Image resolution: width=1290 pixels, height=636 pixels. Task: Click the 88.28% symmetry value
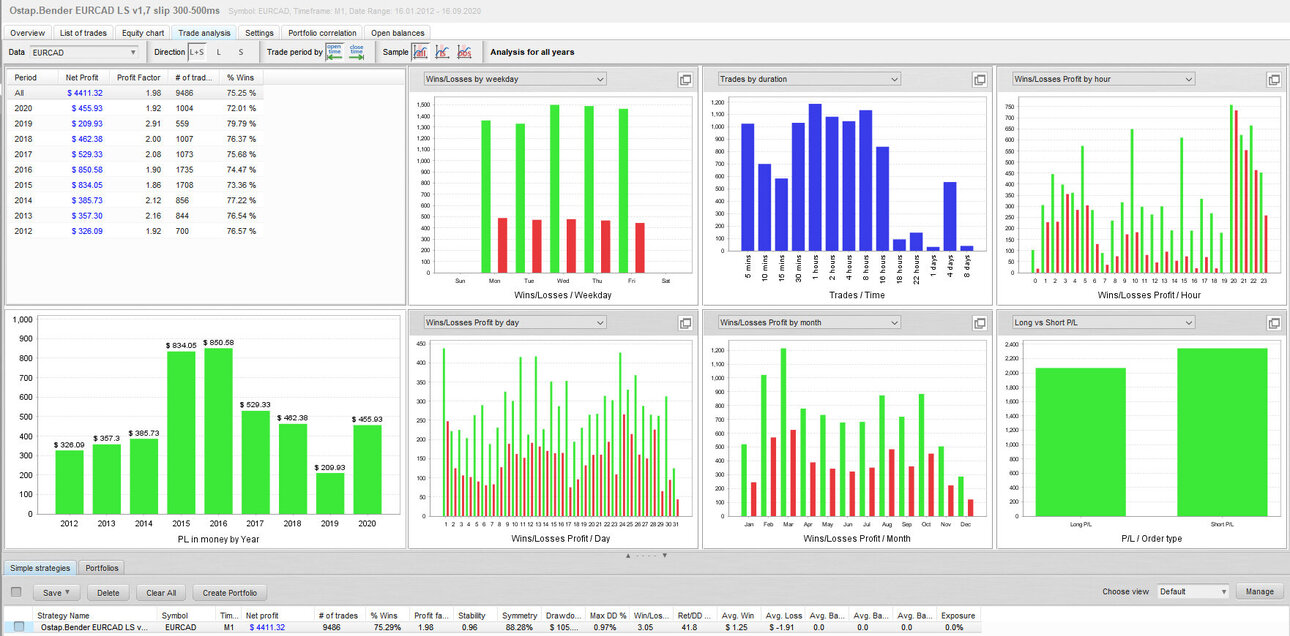pyautogui.click(x=520, y=627)
